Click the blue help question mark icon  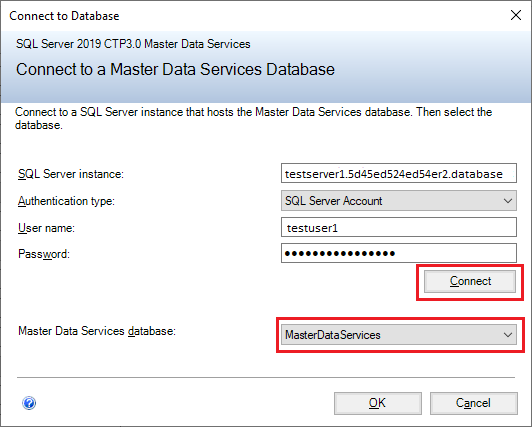[29, 403]
